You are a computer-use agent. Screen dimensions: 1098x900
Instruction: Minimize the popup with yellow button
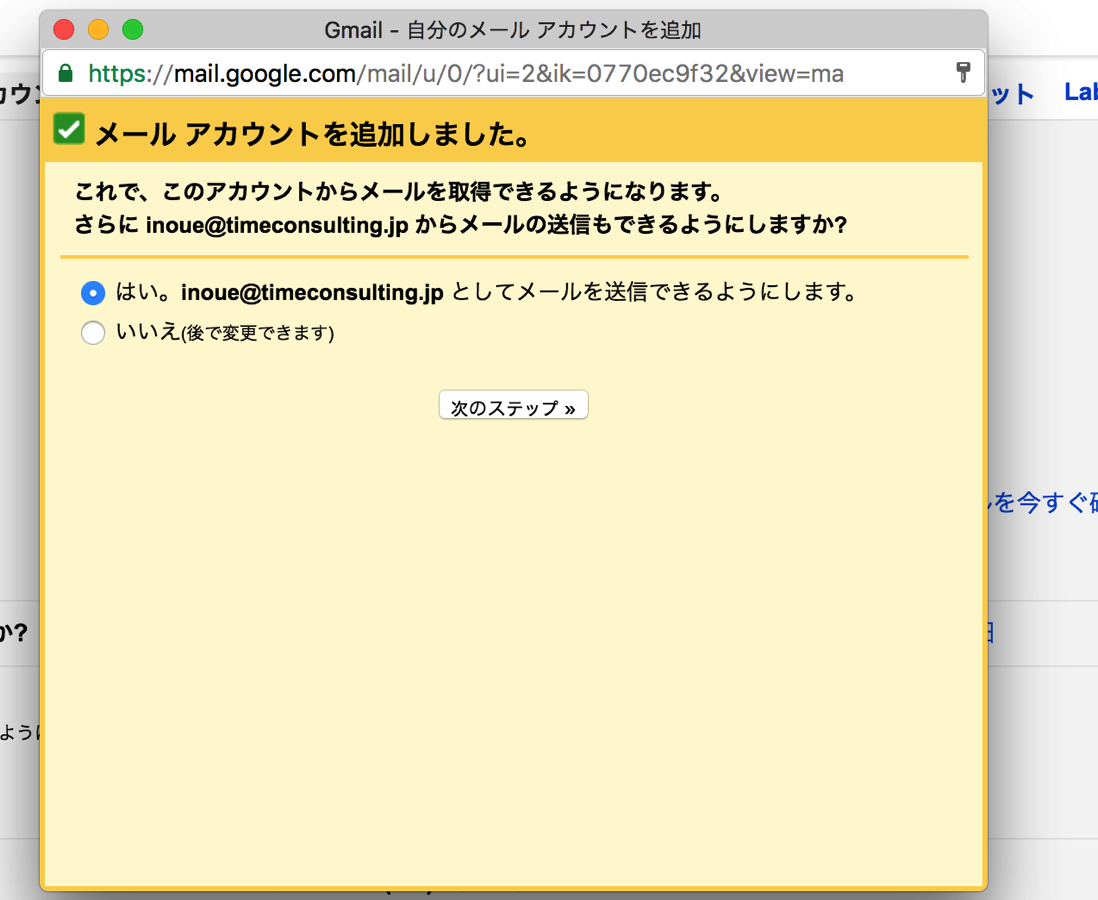(98, 29)
